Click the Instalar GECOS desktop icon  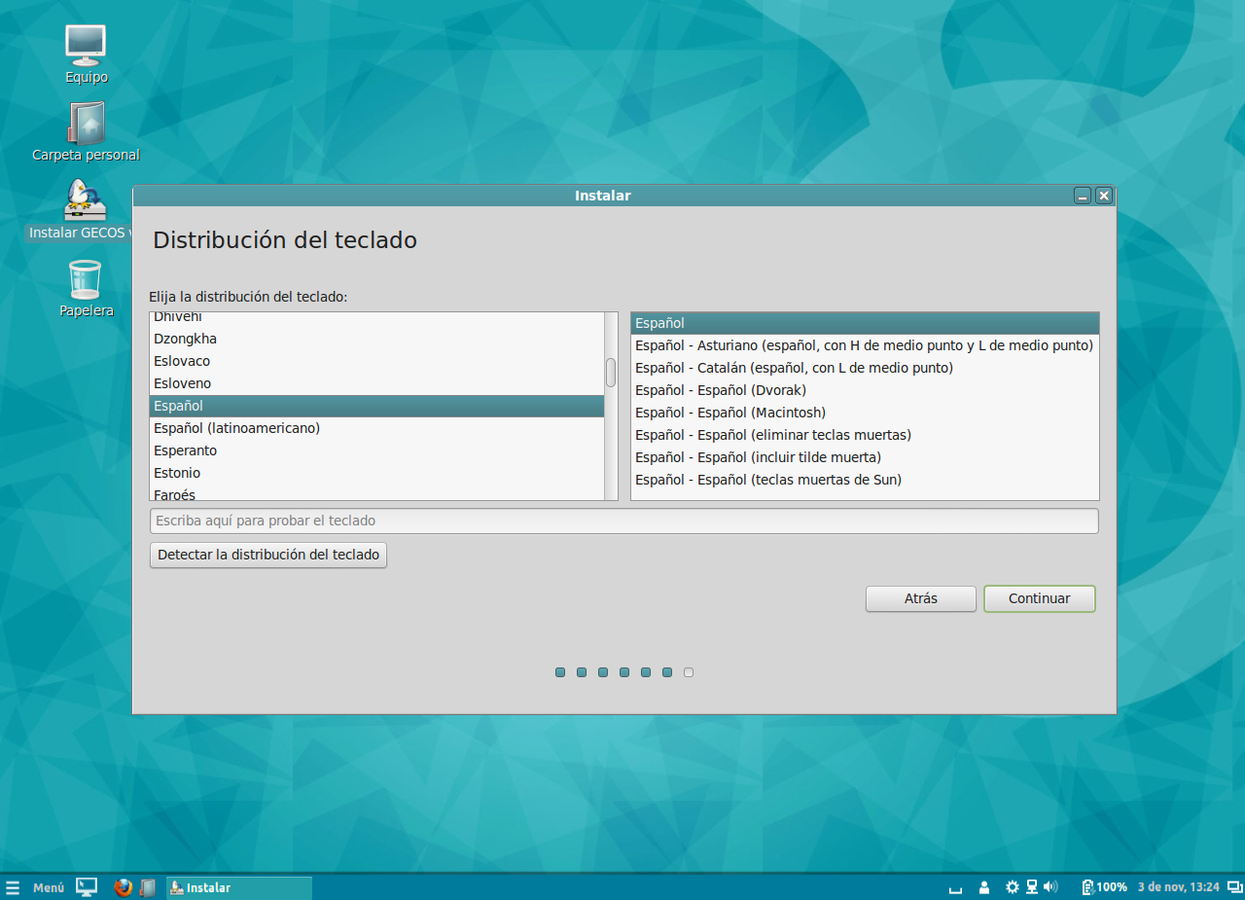tap(84, 203)
